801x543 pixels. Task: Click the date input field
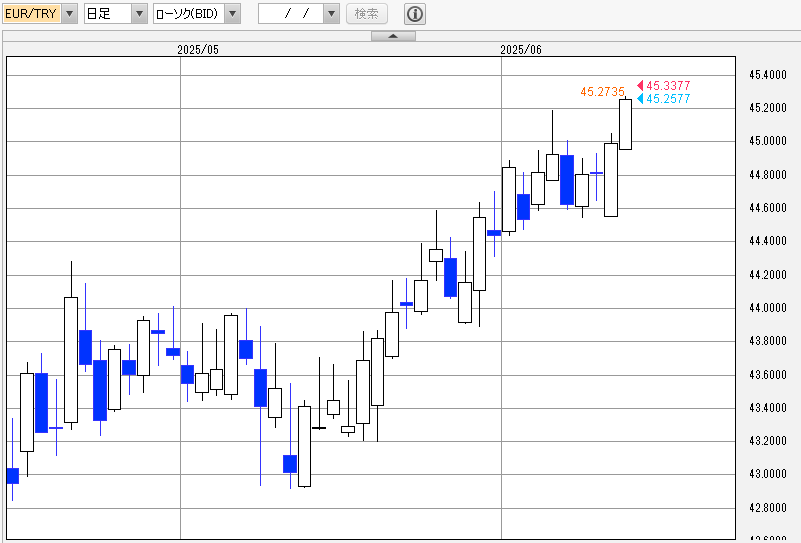pos(291,14)
